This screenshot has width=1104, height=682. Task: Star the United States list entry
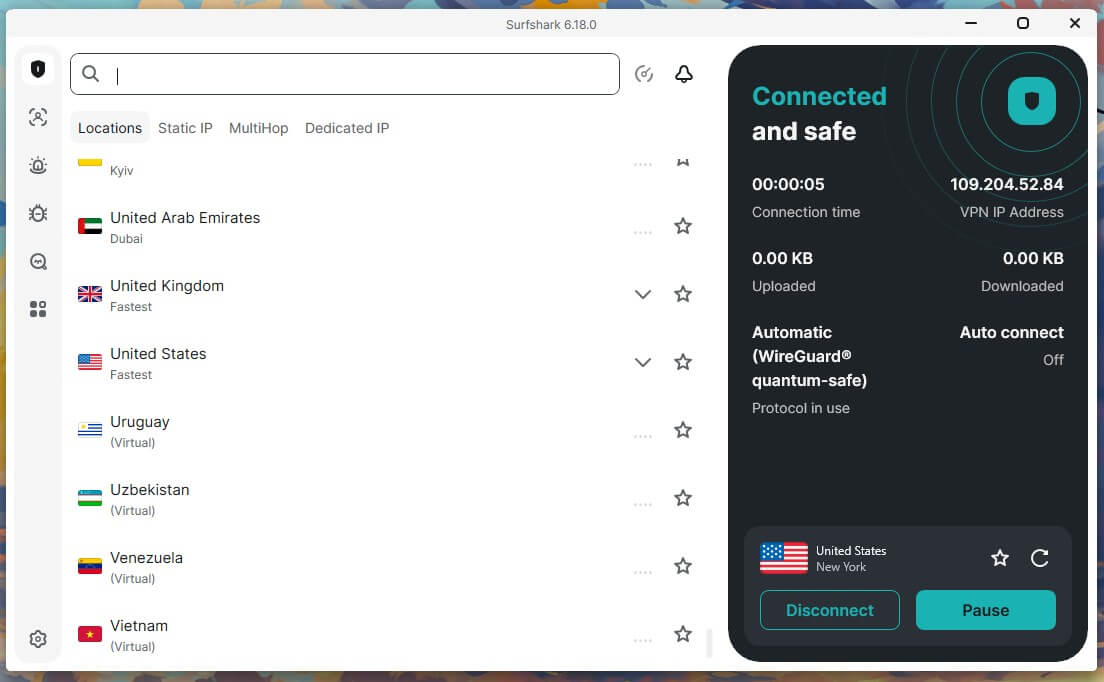pos(683,362)
